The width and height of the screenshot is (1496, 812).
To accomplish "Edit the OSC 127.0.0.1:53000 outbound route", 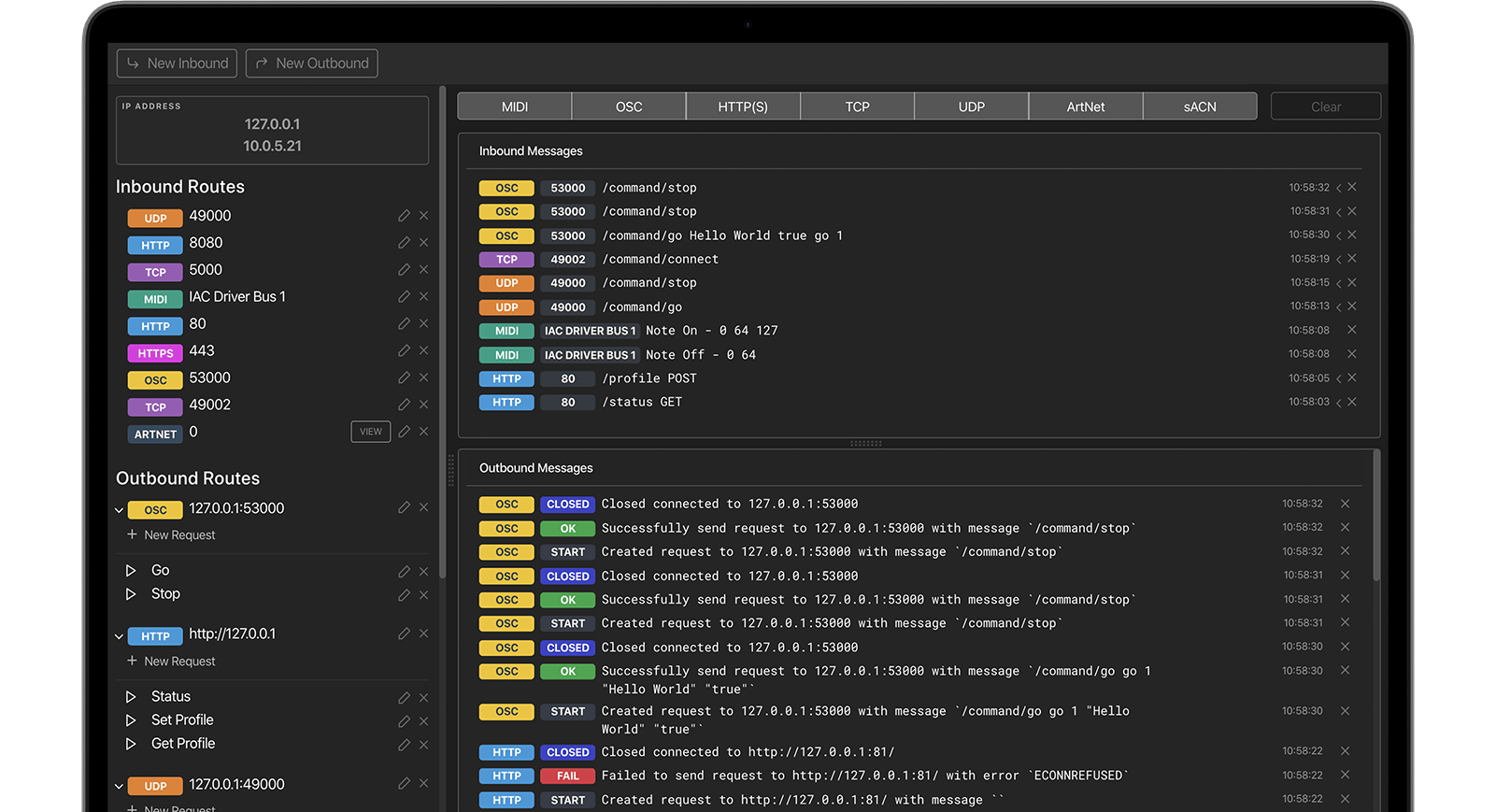I will [404, 507].
